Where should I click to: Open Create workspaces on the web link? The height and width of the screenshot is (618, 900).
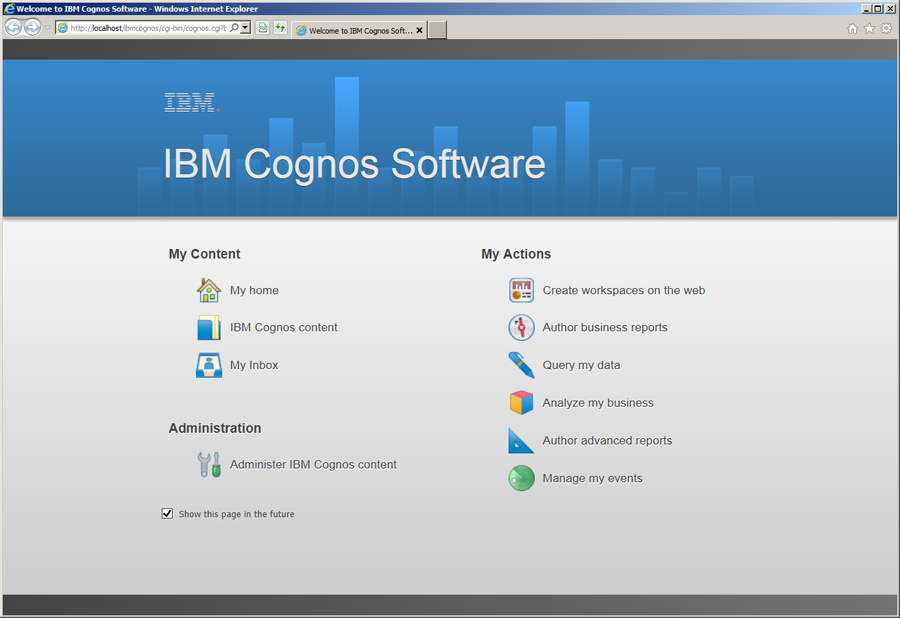click(624, 290)
